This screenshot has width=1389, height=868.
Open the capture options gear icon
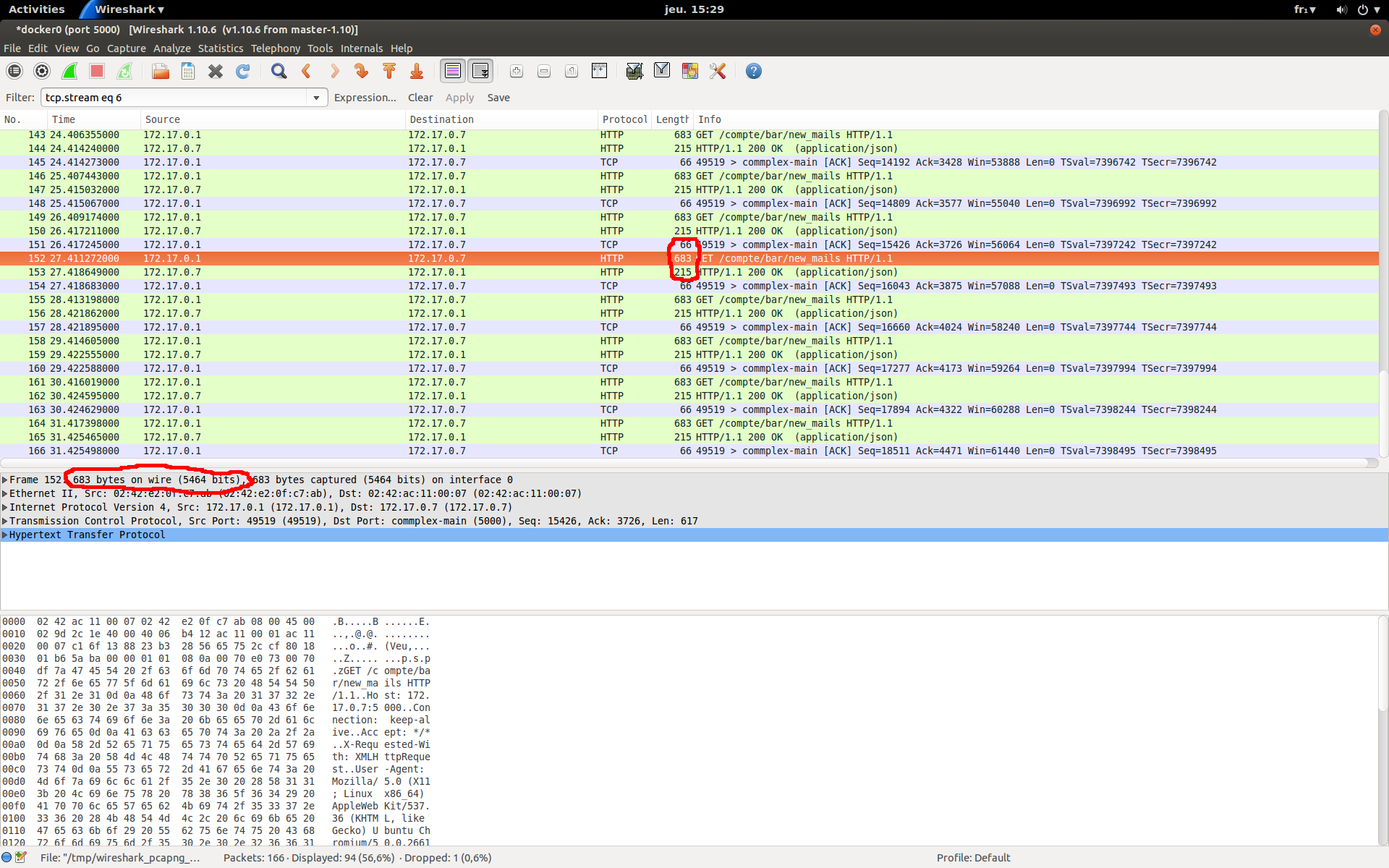[42, 71]
